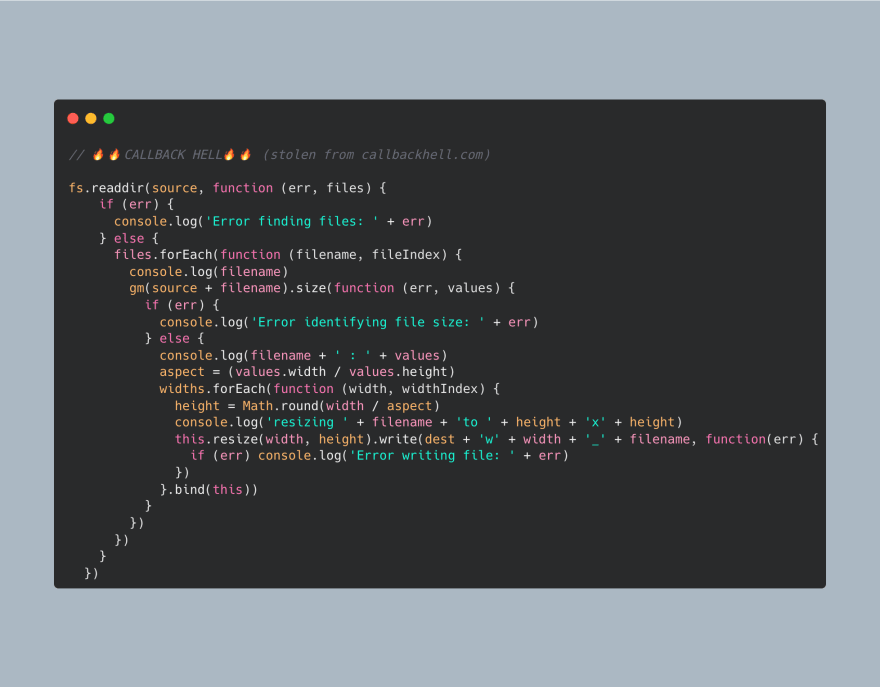Click 'aspect' at start of assignment line

coord(182,372)
